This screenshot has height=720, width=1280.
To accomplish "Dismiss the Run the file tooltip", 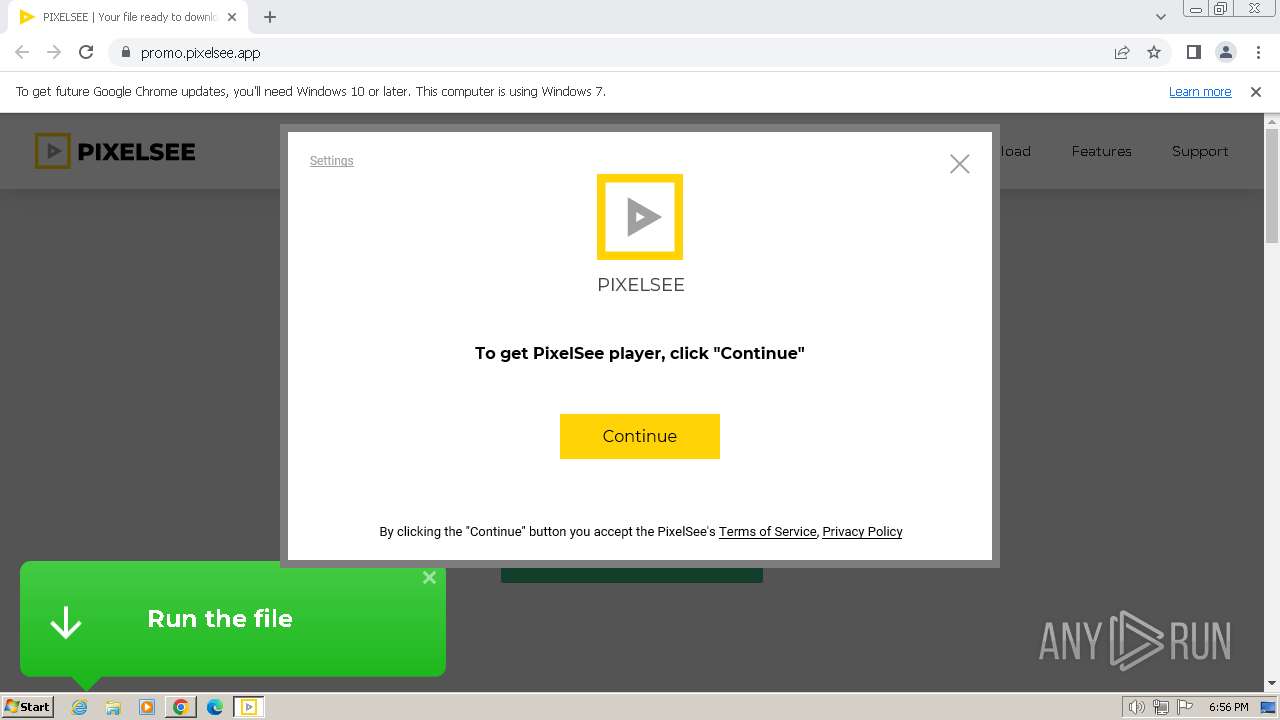I will (429, 577).
